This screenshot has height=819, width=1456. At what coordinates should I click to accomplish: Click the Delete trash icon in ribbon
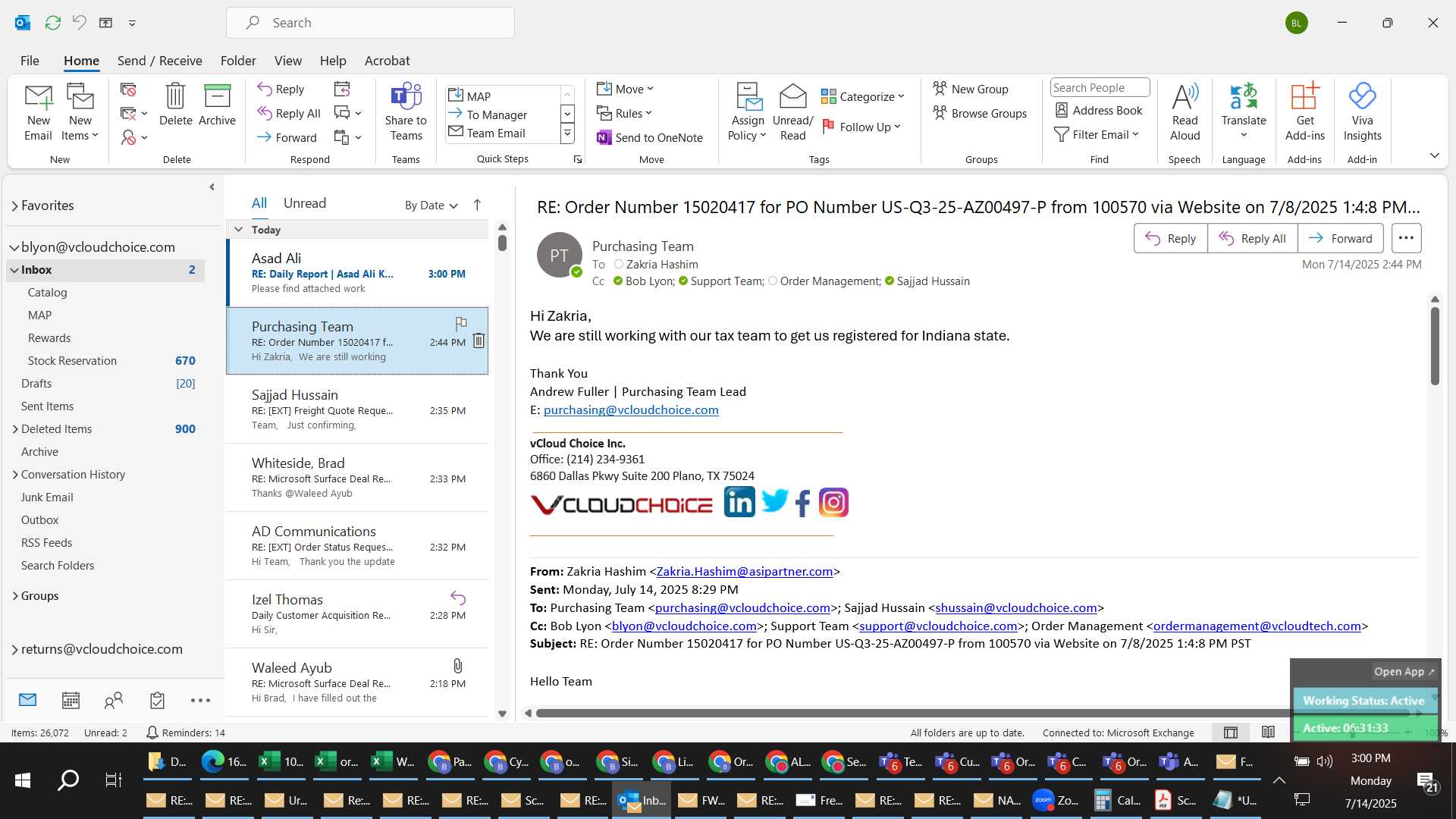pyautogui.click(x=175, y=105)
